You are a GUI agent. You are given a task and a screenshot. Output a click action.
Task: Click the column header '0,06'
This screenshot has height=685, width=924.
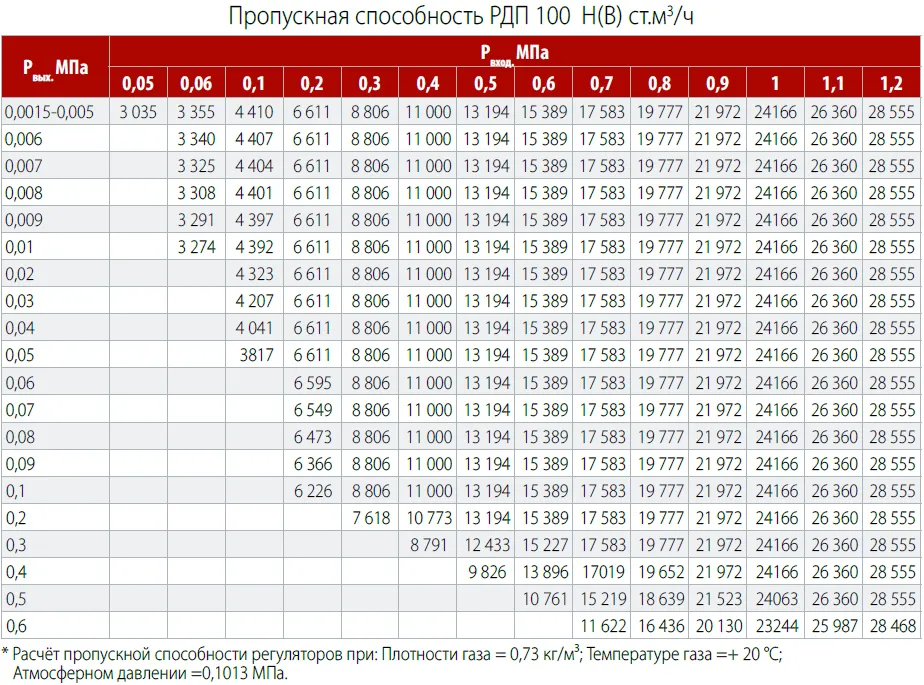(x=196, y=83)
